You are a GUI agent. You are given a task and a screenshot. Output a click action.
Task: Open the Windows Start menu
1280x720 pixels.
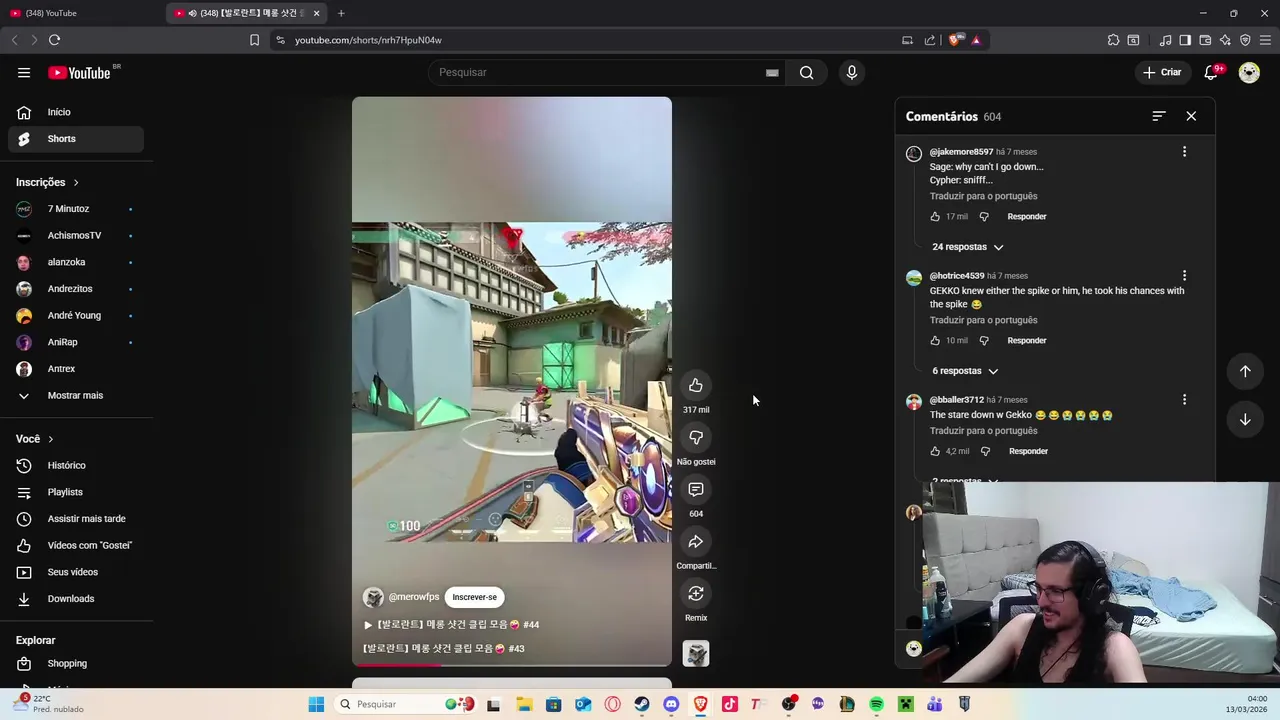click(316, 704)
